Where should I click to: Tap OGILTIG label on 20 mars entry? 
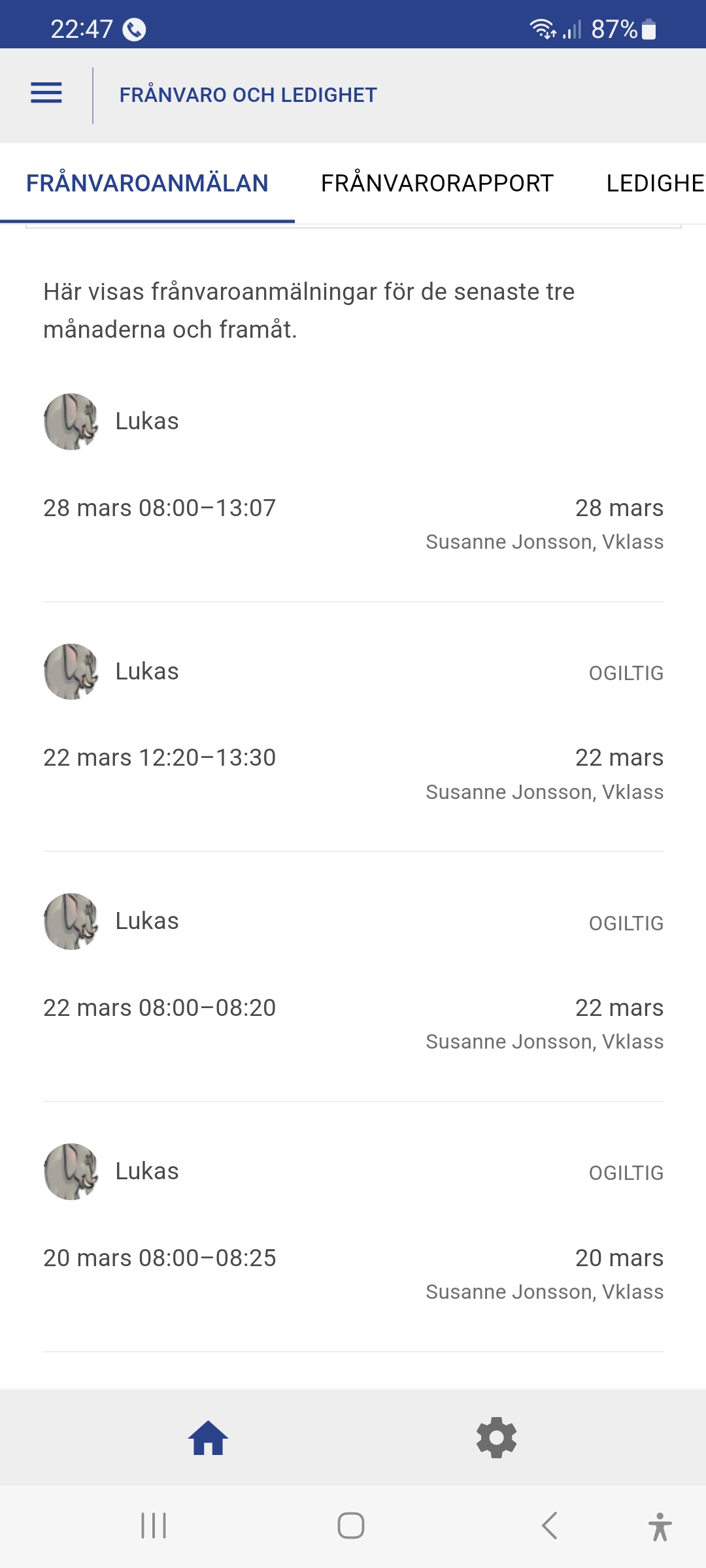tap(626, 1173)
